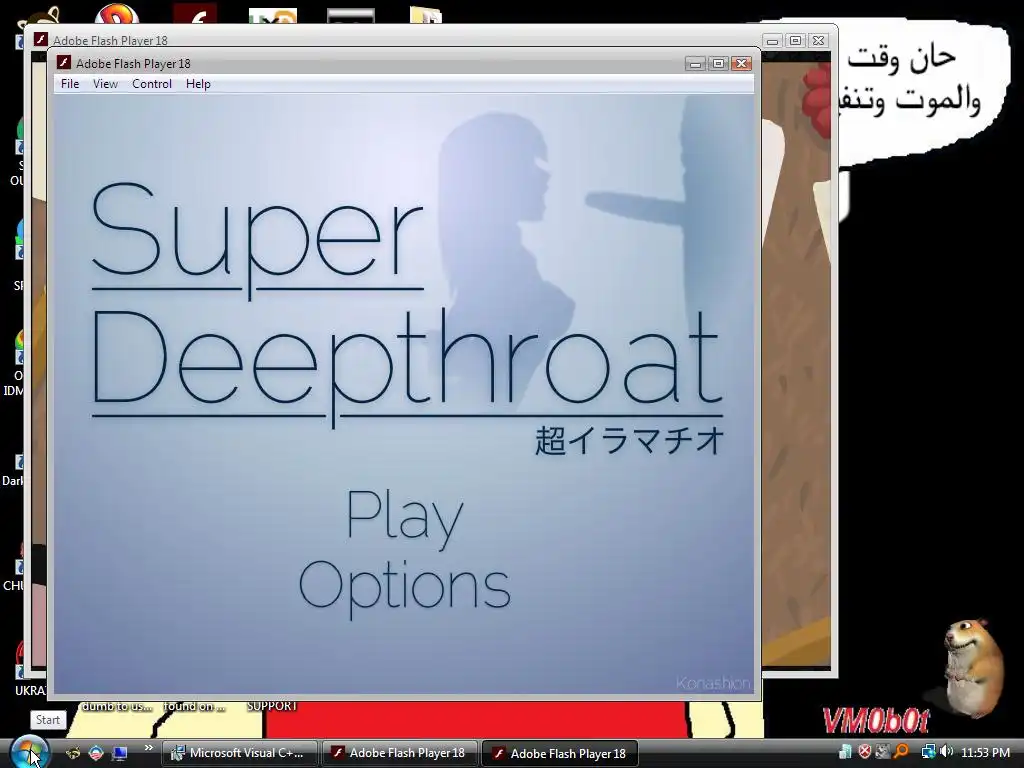The height and width of the screenshot is (768, 1024).
Task: Open the Help menu
Action: click(x=198, y=84)
